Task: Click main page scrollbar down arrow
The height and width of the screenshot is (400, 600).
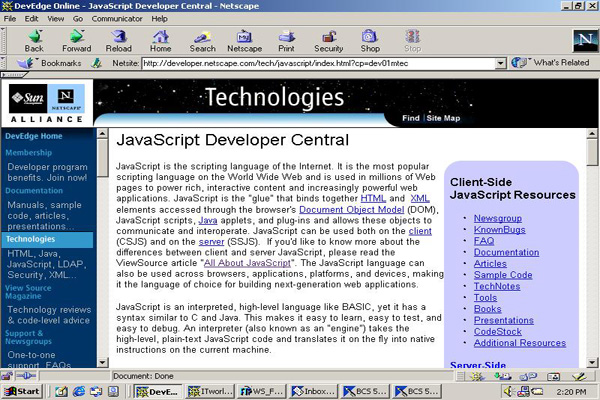Action: (x=592, y=362)
